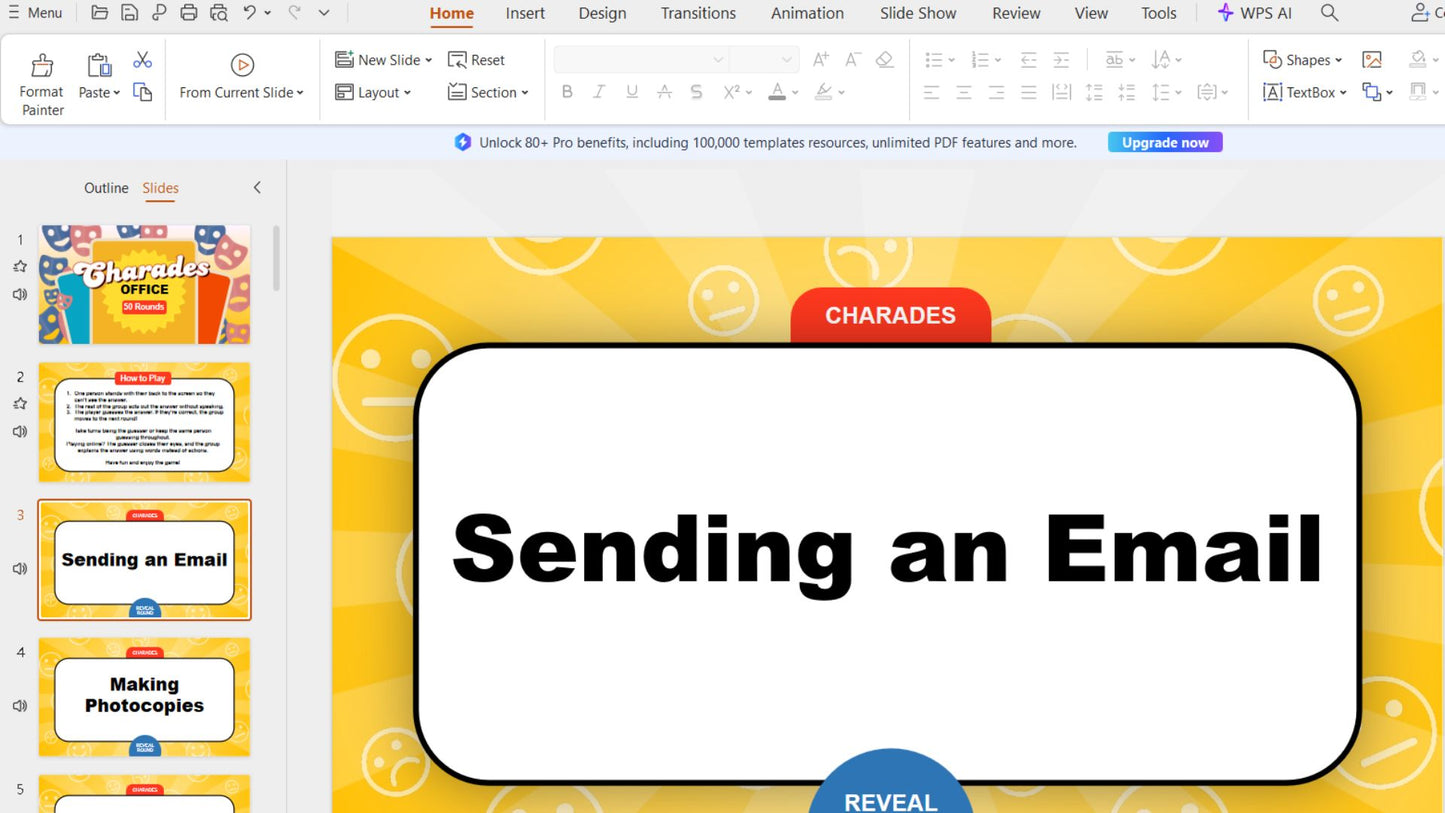Viewport: 1445px width, 813px height.
Task: Enable bulleted list formatting
Action: [934, 59]
